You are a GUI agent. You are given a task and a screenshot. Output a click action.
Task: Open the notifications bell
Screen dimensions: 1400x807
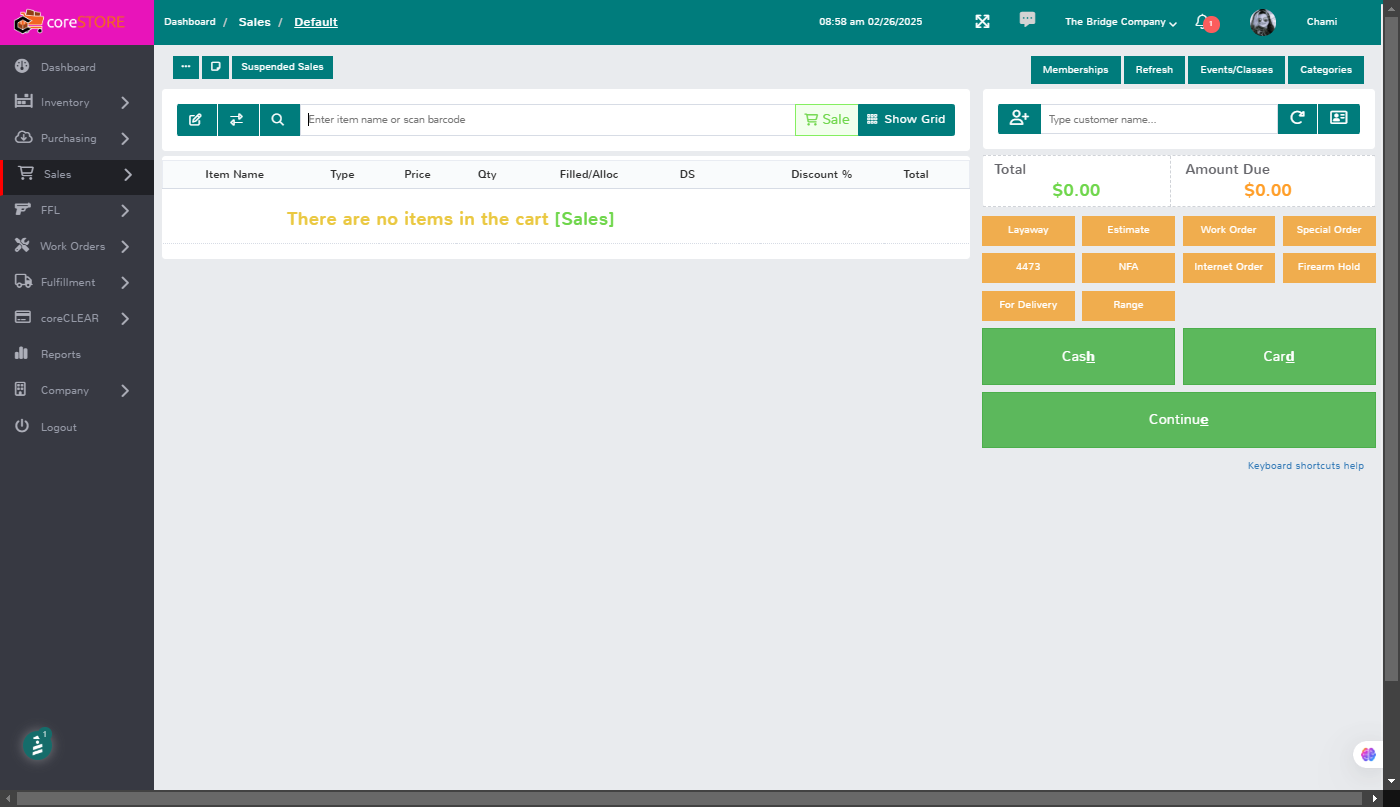[x=1203, y=21]
